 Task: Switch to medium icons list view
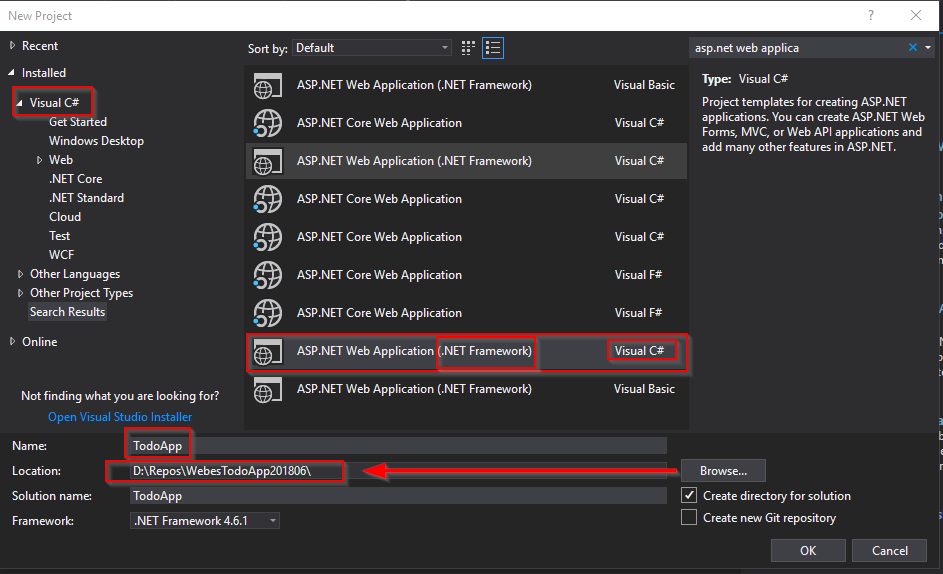point(492,48)
